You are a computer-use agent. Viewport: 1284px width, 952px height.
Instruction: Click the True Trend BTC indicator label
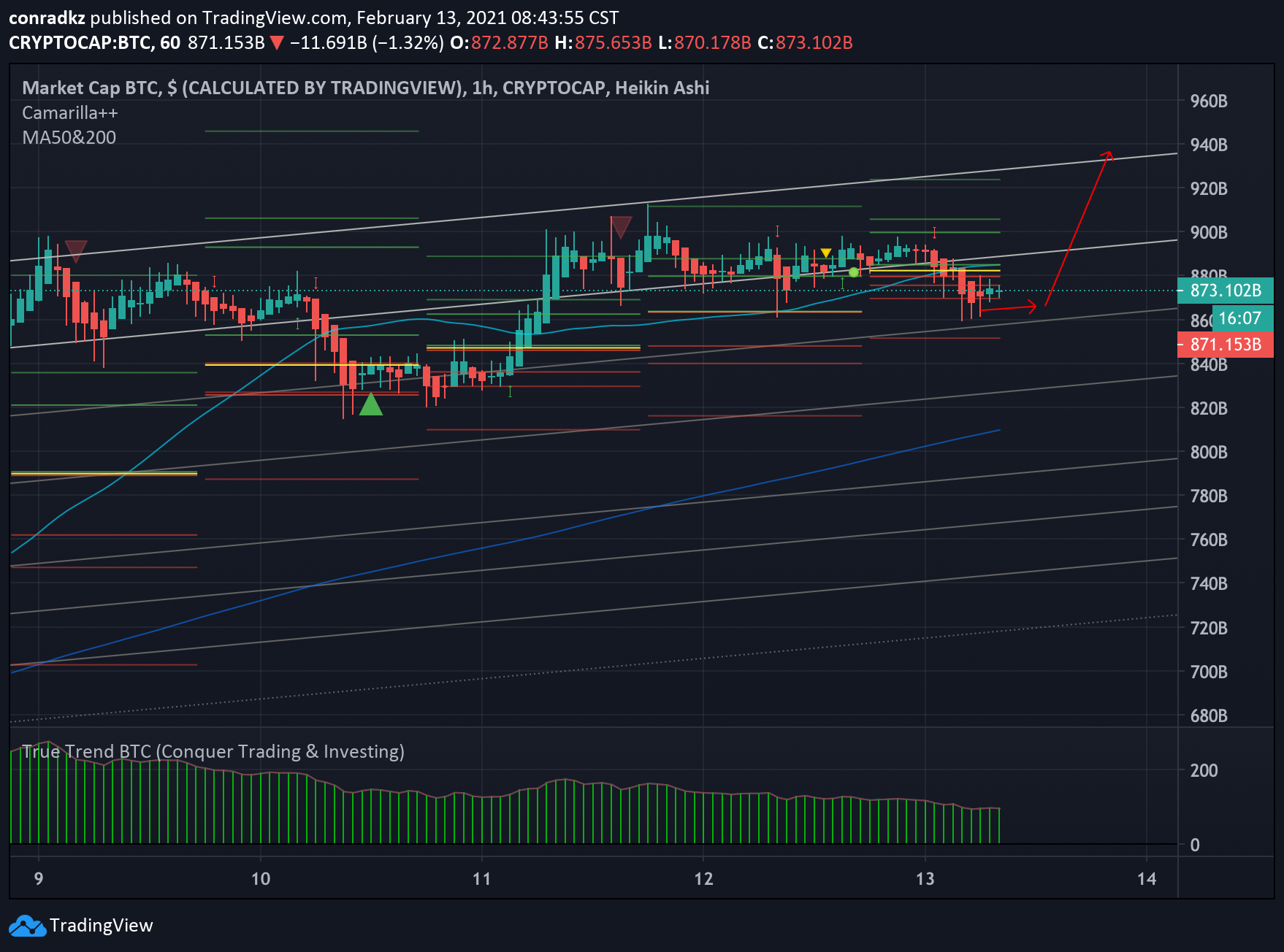pyautogui.click(x=213, y=751)
